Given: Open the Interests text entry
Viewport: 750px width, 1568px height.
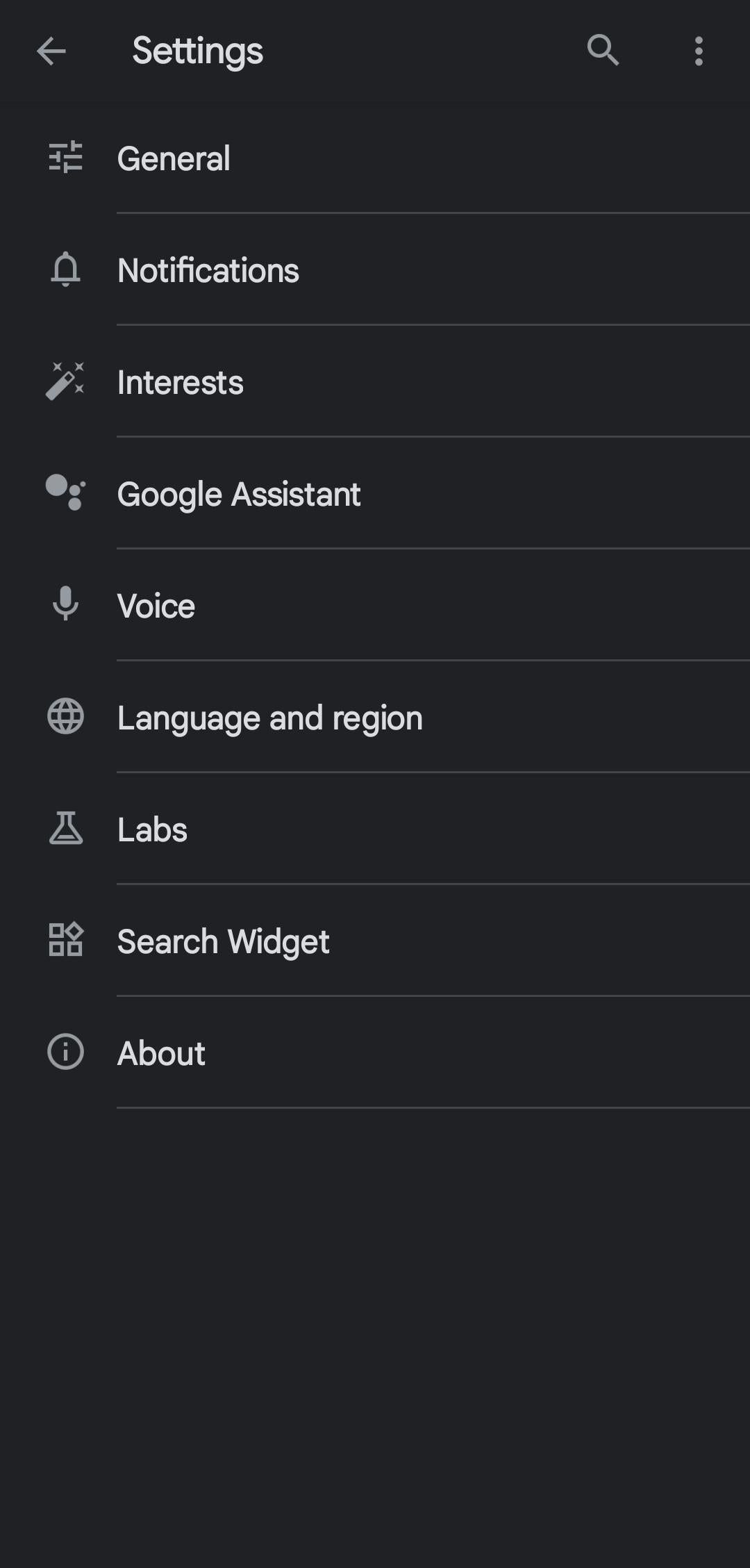Looking at the screenshot, I should [x=181, y=383].
